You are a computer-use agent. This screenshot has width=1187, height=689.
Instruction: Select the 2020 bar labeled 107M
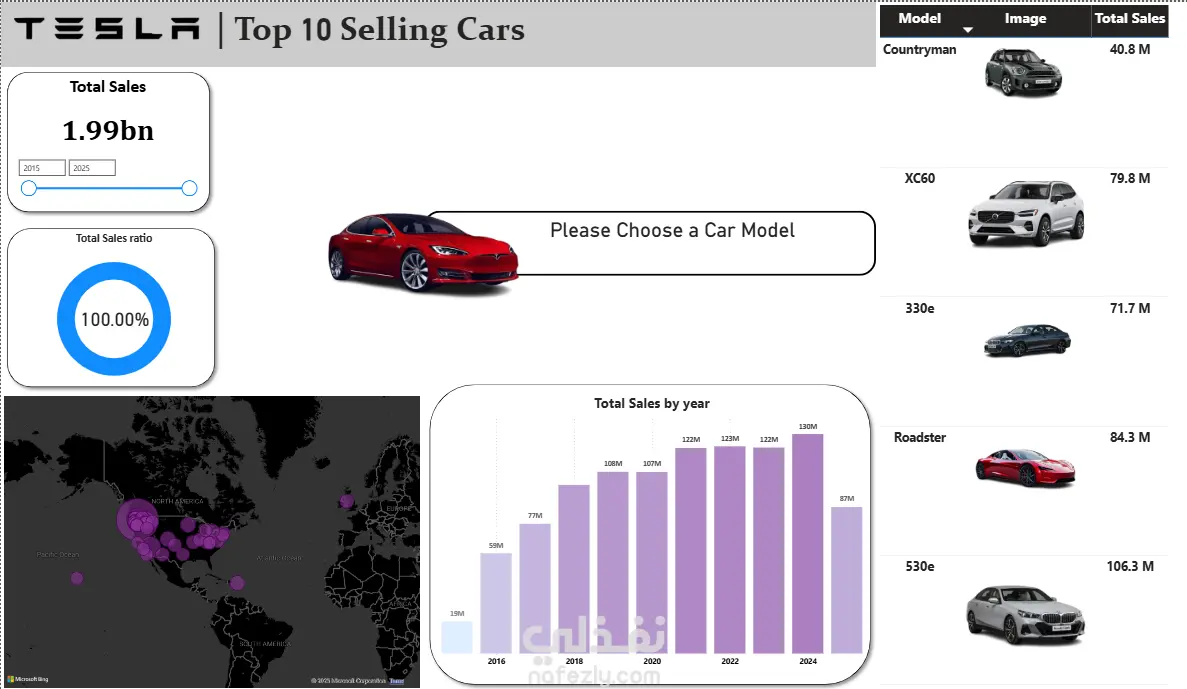point(652,563)
